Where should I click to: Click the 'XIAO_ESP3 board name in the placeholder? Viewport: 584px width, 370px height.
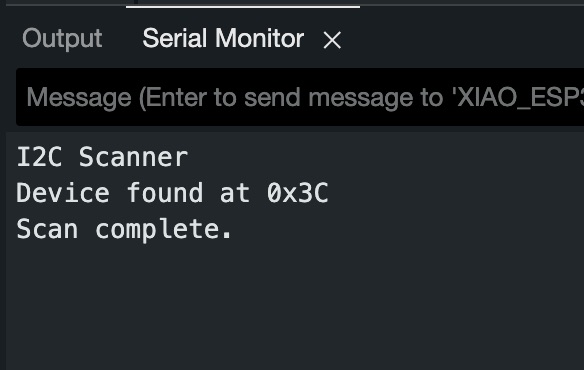pos(518,98)
